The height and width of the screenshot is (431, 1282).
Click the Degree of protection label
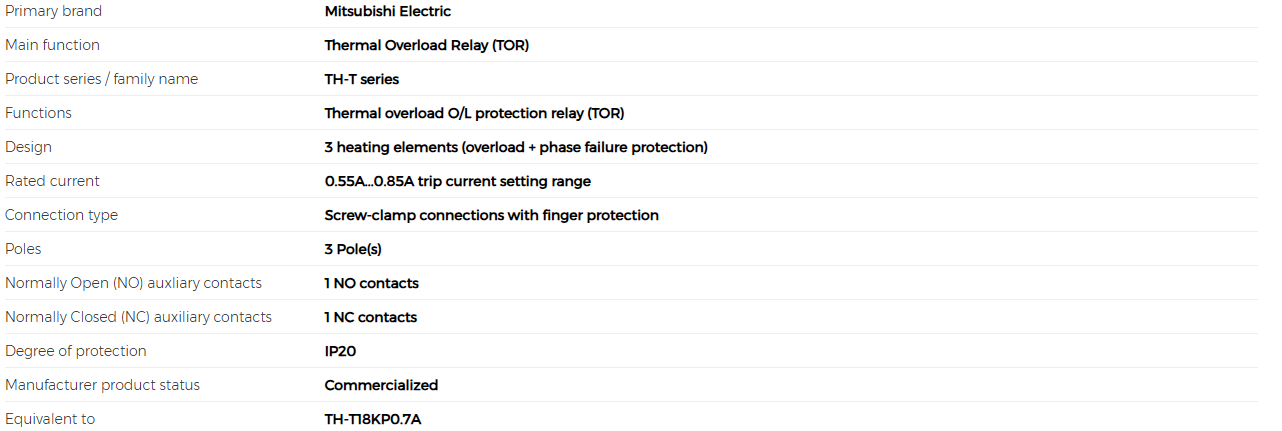75,351
